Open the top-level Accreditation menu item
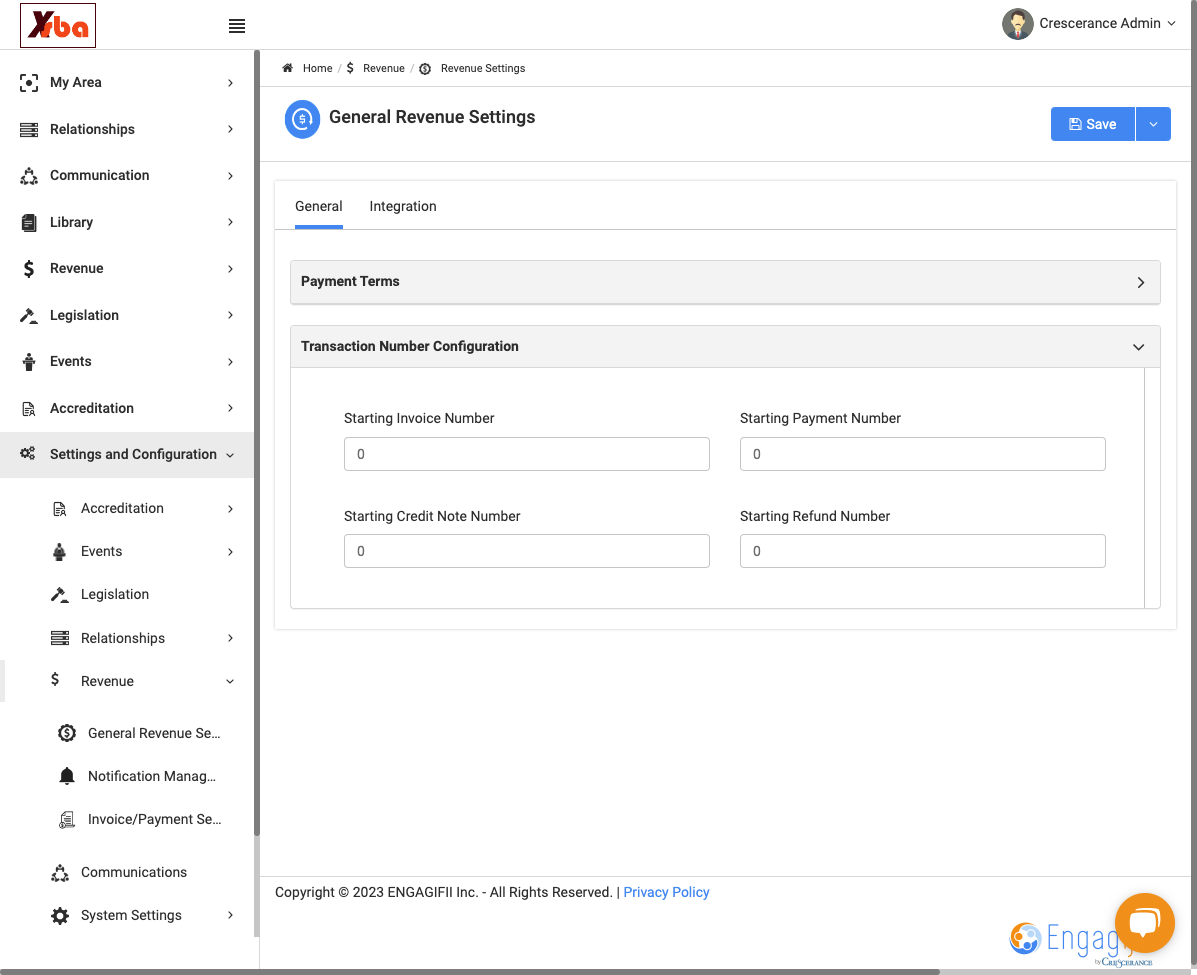This screenshot has width=1197, height=975. (x=127, y=408)
